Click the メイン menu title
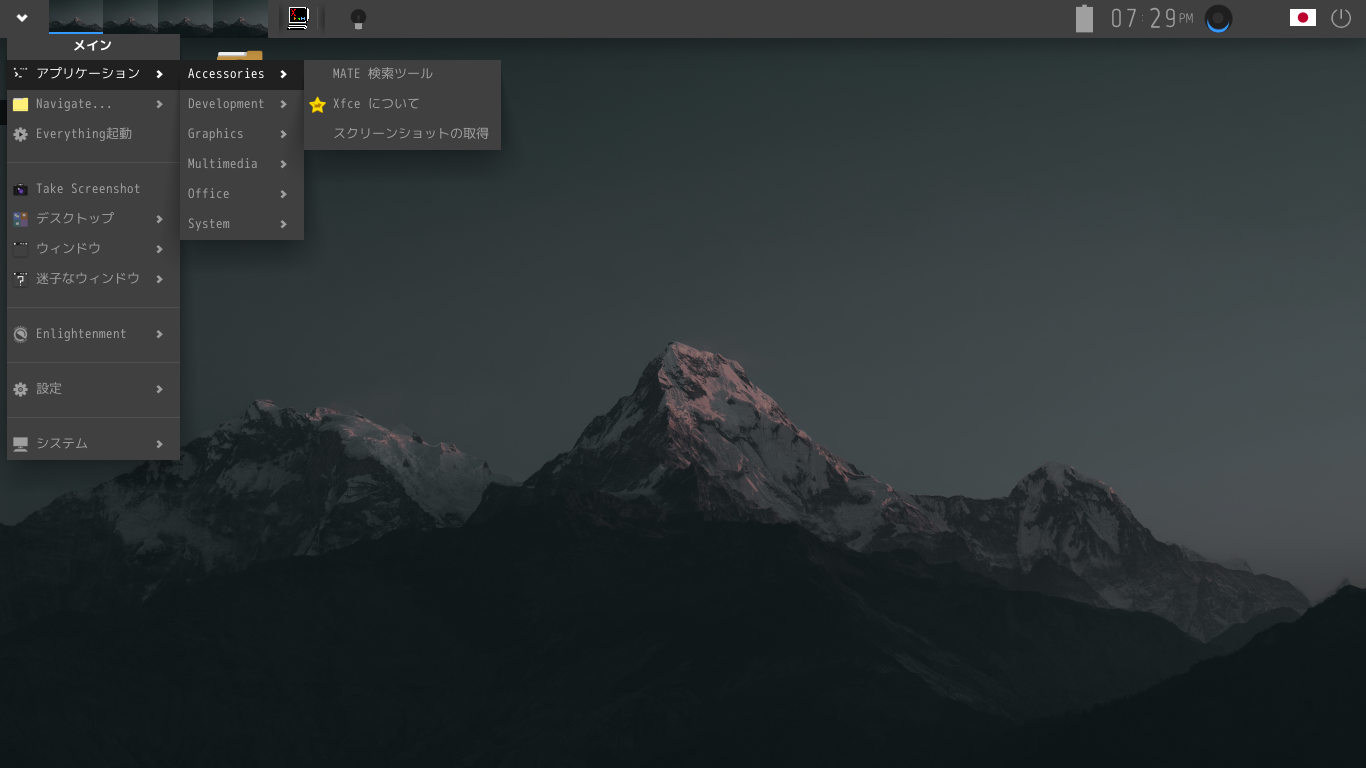The width and height of the screenshot is (1366, 768). 93,46
